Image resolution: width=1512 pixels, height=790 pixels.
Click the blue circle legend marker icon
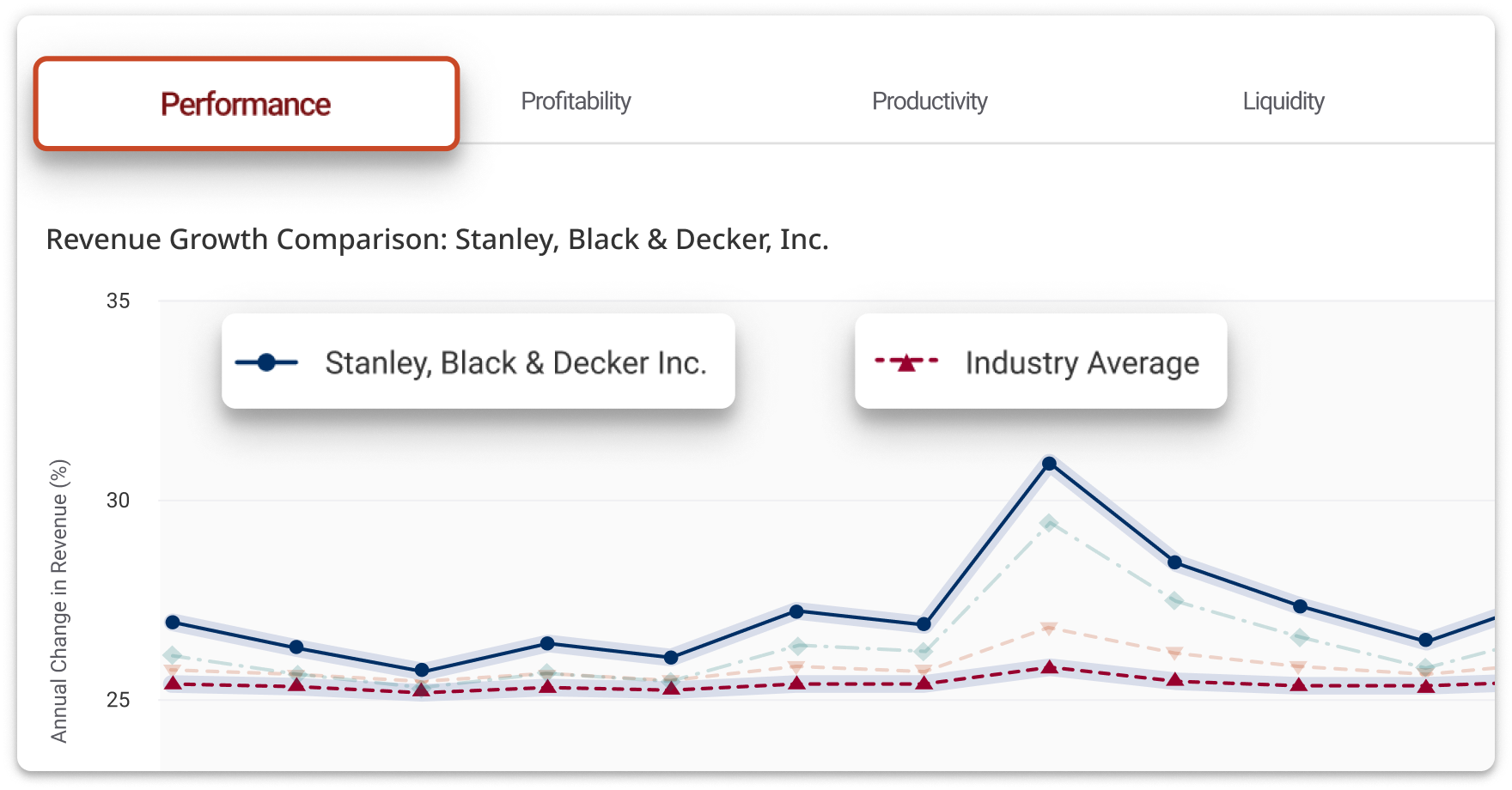266,362
